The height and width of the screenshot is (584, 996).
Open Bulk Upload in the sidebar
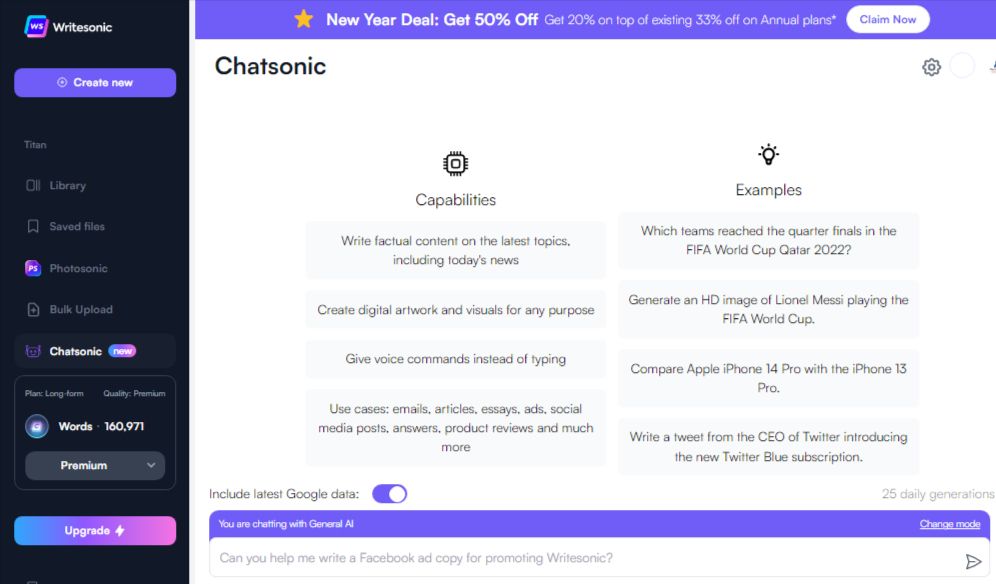80,310
